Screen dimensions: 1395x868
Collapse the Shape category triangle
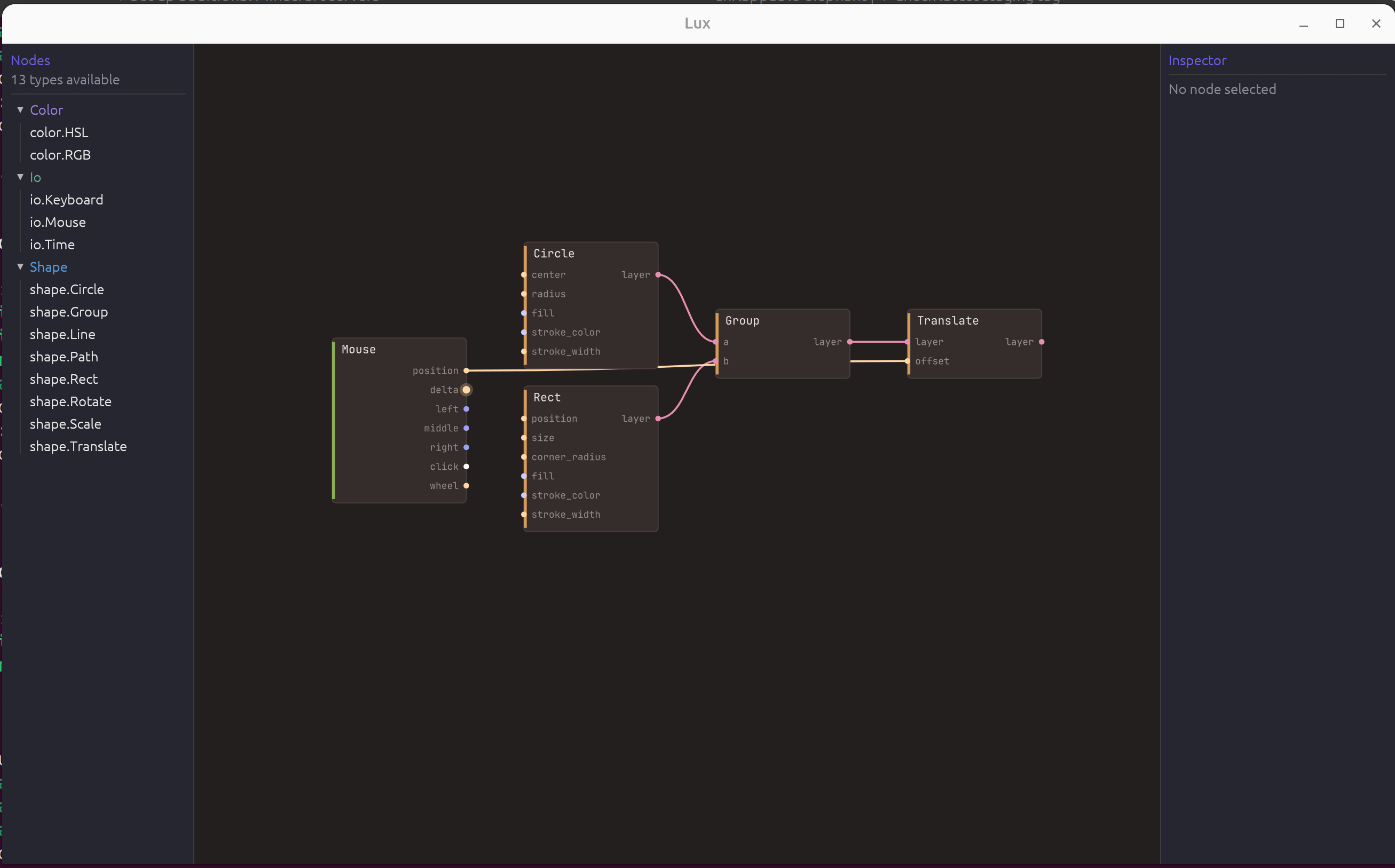(20, 267)
